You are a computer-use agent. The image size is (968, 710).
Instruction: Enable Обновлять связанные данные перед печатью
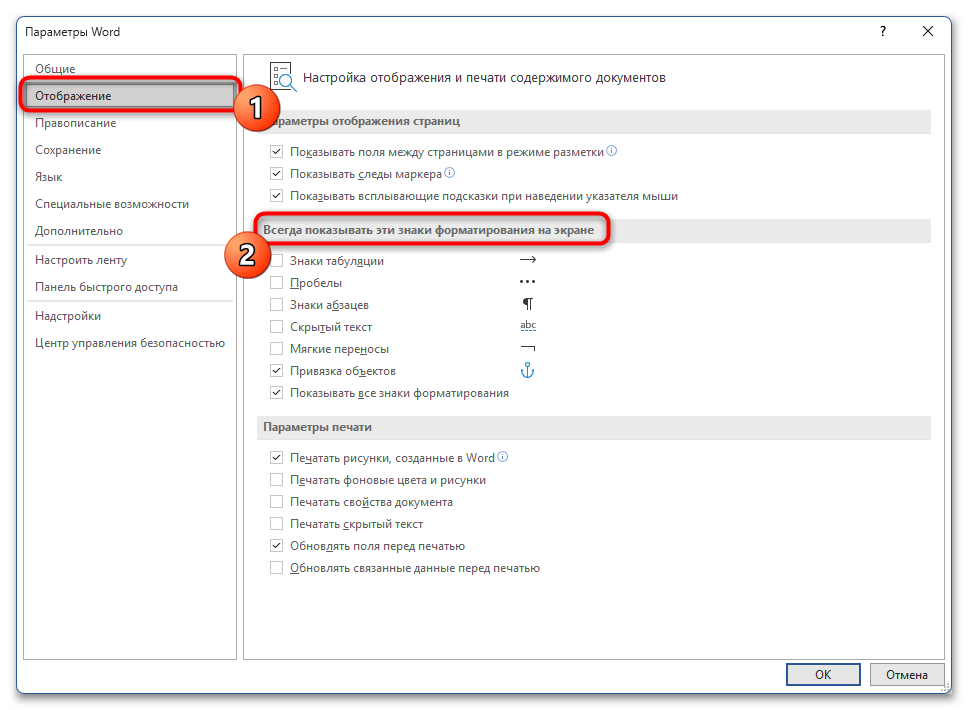(277, 568)
